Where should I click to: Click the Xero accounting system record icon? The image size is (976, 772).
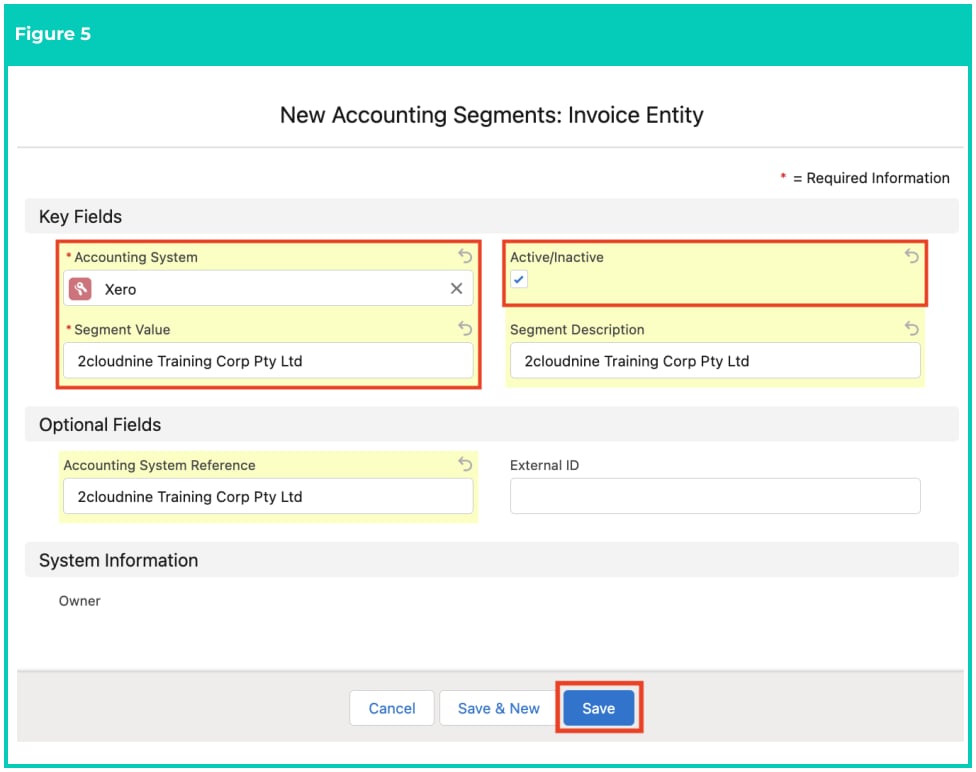coord(80,289)
